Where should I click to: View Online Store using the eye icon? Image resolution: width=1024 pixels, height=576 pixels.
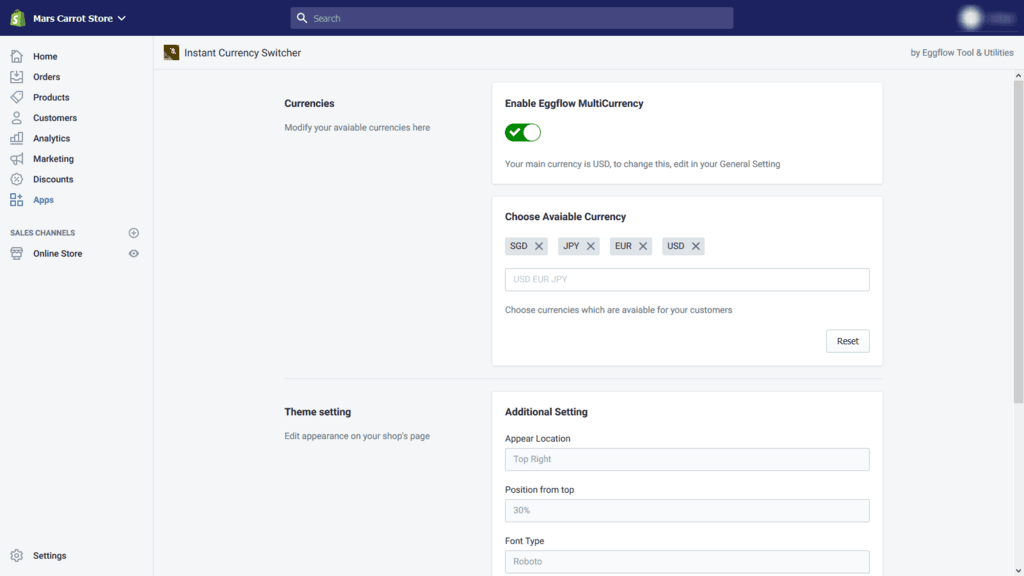[x=134, y=253]
